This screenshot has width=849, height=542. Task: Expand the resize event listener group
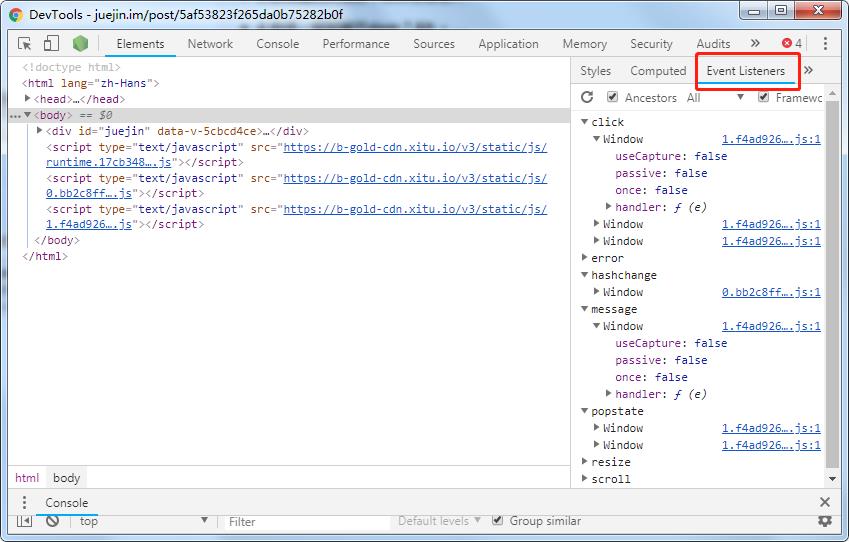(585, 462)
